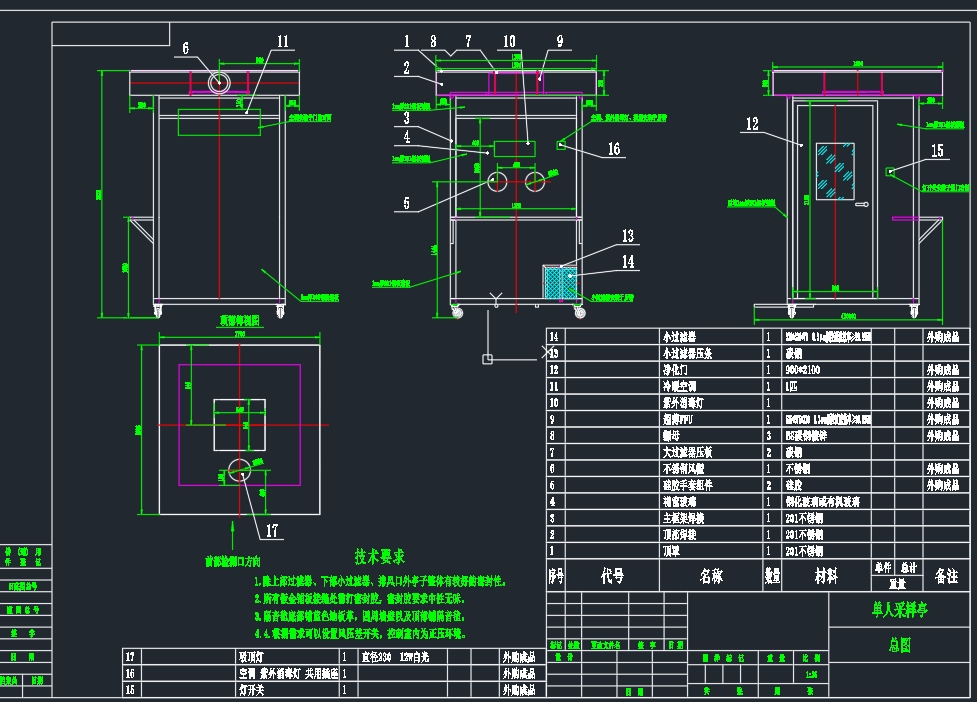Click the '代号' column header

(x=612, y=576)
